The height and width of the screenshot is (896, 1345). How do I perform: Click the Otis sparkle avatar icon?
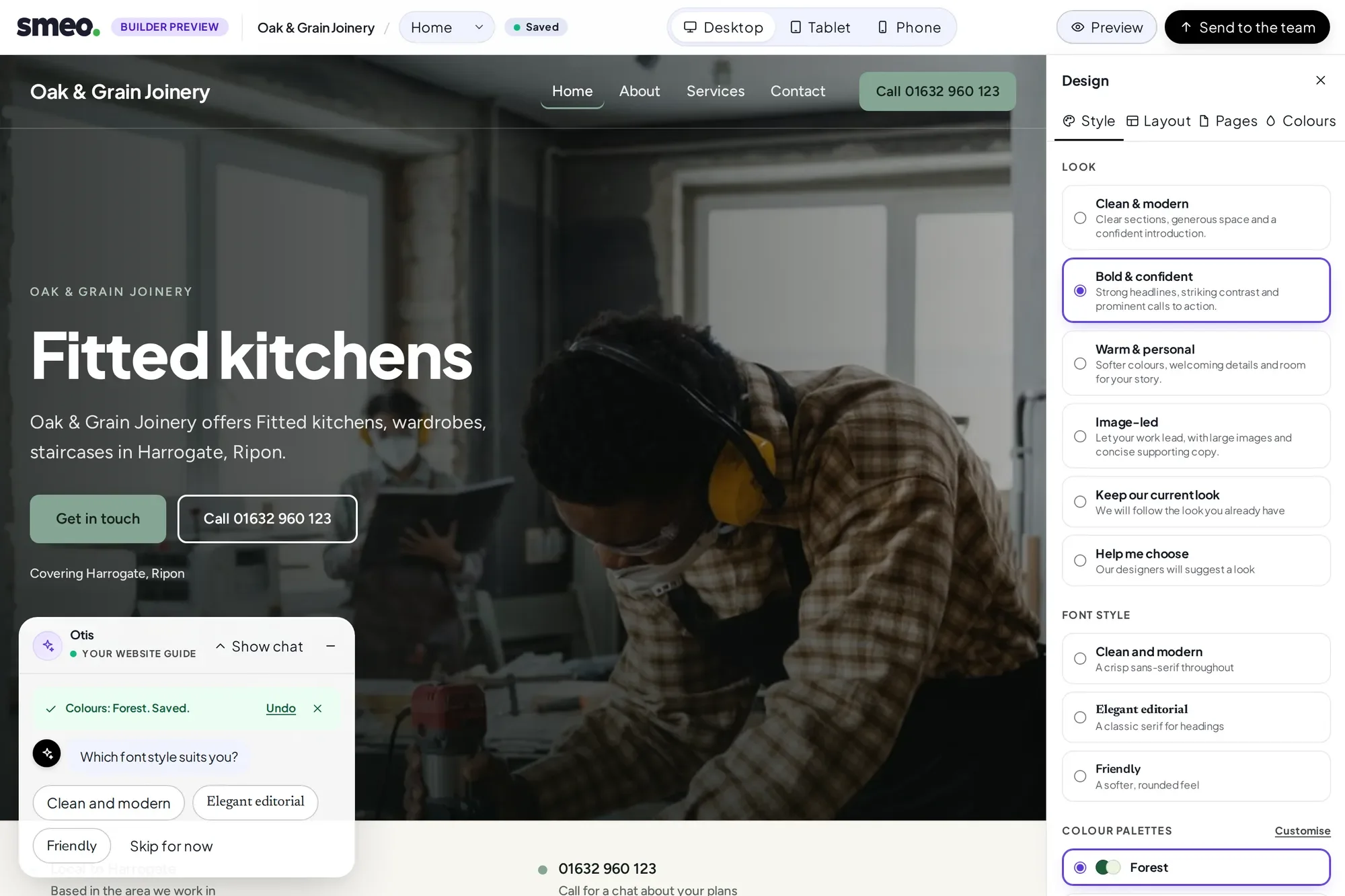click(x=48, y=645)
